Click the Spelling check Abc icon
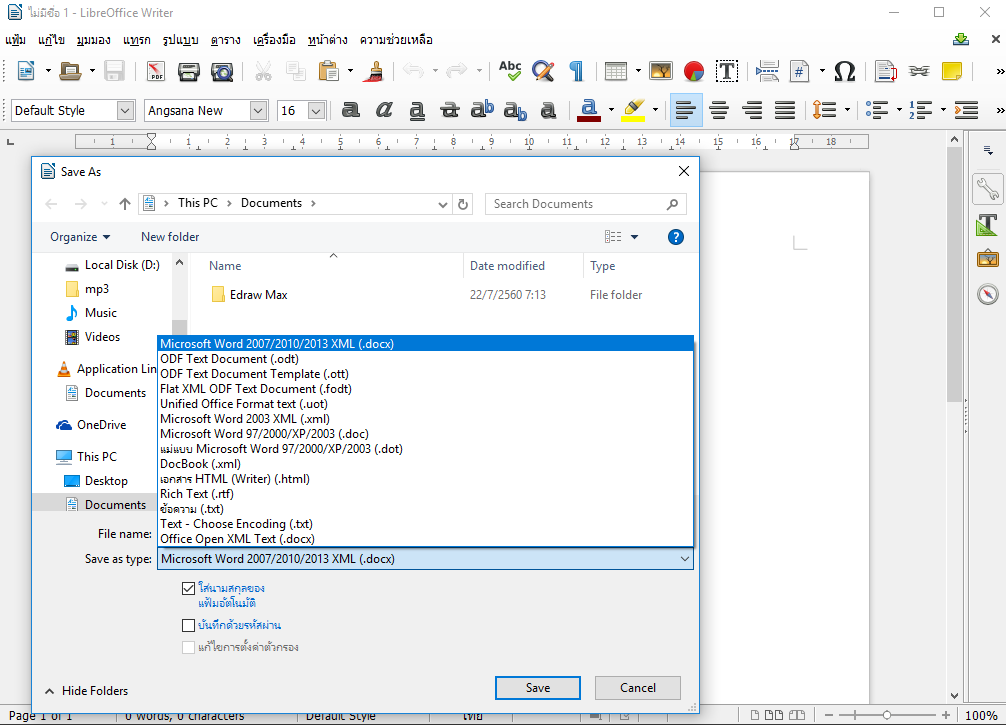 coord(511,71)
